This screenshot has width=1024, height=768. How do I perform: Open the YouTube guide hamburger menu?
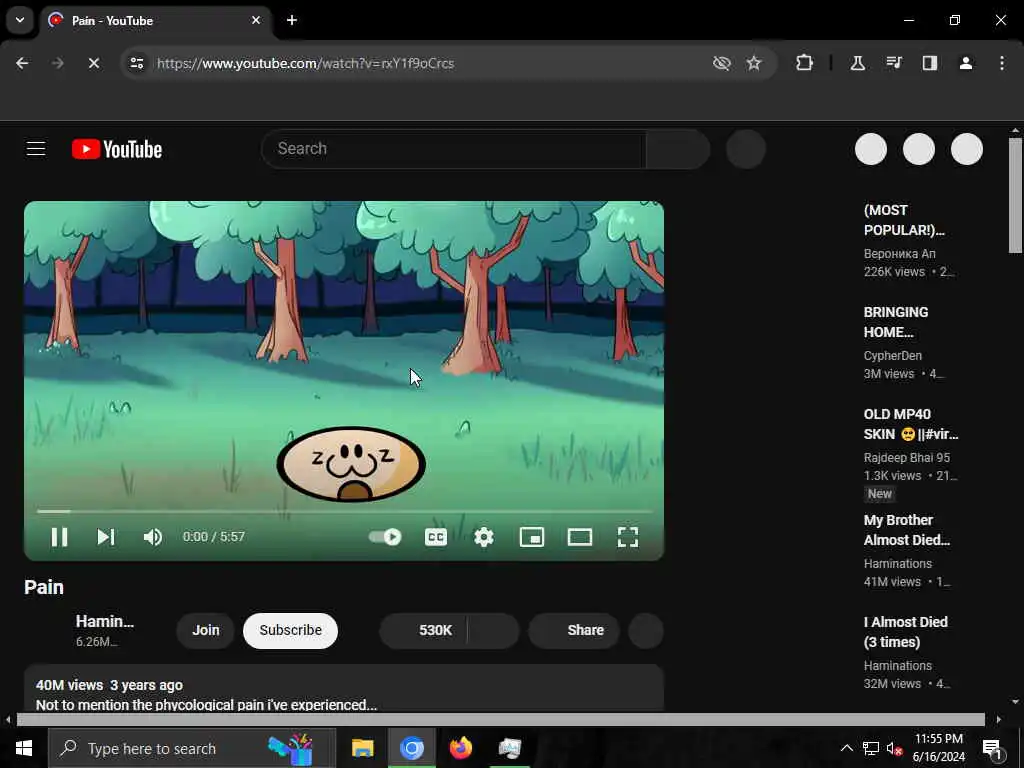[36, 149]
